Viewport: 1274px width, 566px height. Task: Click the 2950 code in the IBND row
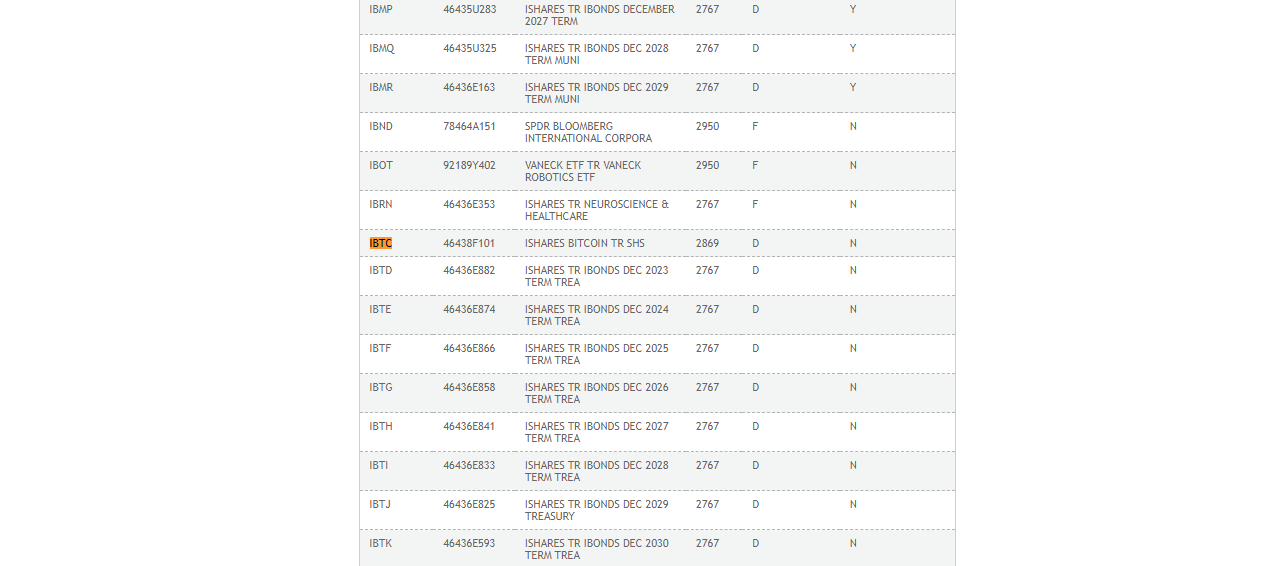(707, 126)
